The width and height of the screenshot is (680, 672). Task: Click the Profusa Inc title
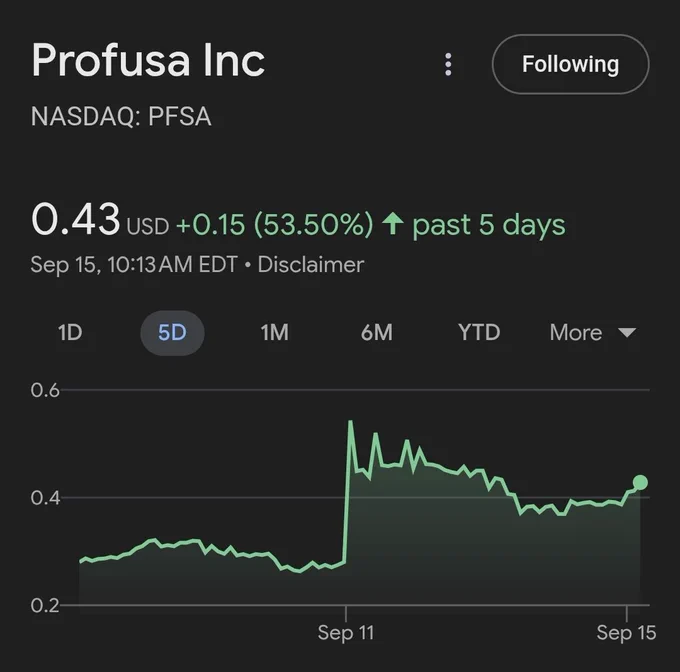(148, 60)
